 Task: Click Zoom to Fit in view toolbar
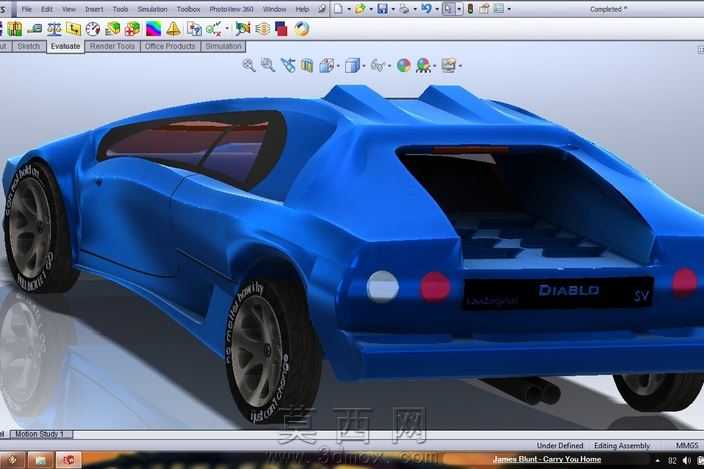click(x=249, y=65)
